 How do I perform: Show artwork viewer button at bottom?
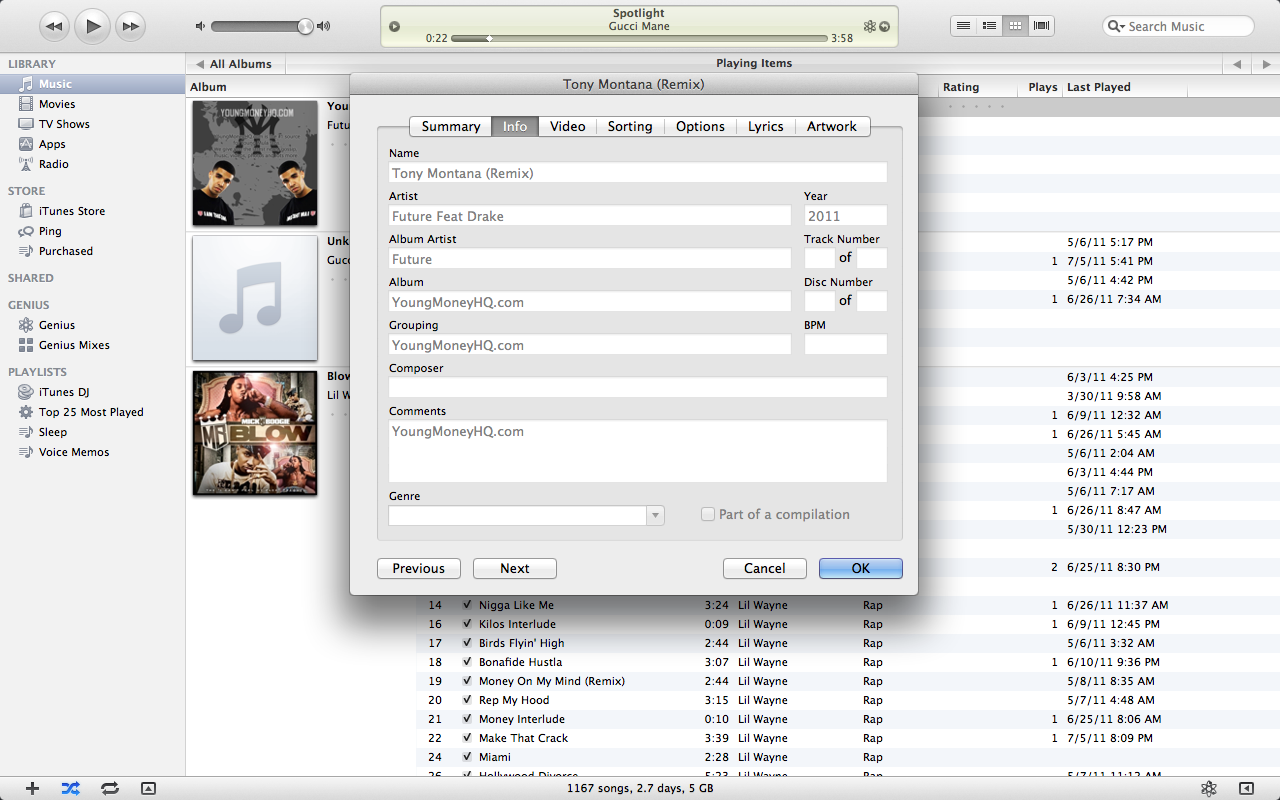[148, 788]
